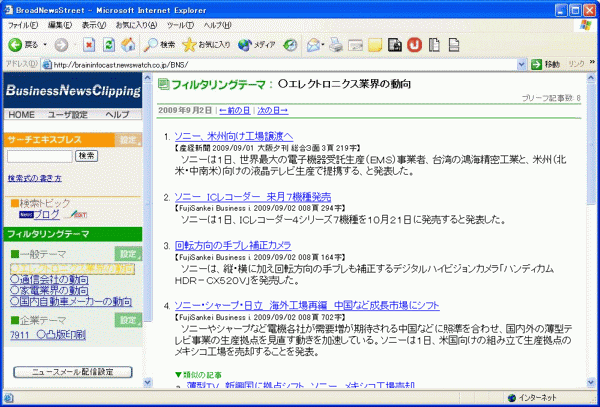Click the 移動 (Go) button

click(546, 65)
